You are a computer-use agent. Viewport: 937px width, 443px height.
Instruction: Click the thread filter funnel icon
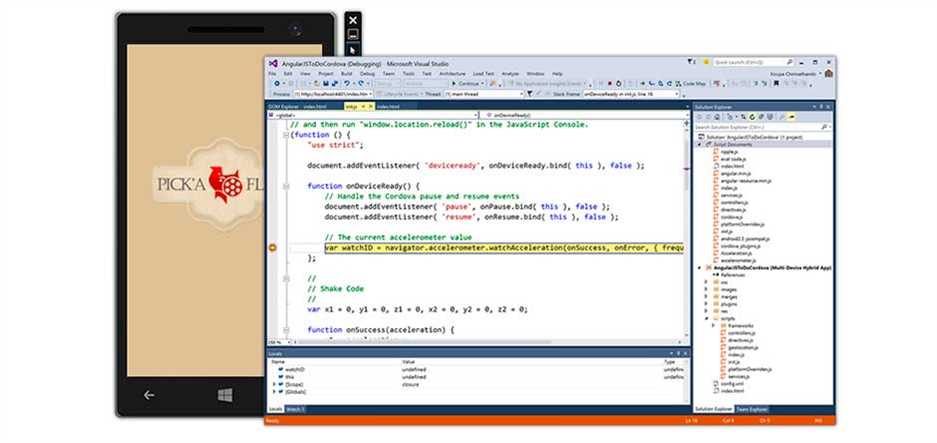(x=529, y=94)
